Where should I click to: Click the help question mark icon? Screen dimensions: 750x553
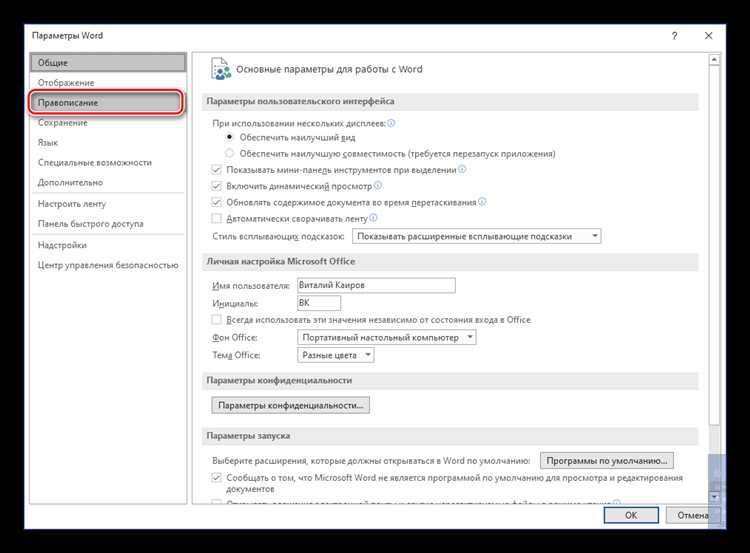point(674,36)
